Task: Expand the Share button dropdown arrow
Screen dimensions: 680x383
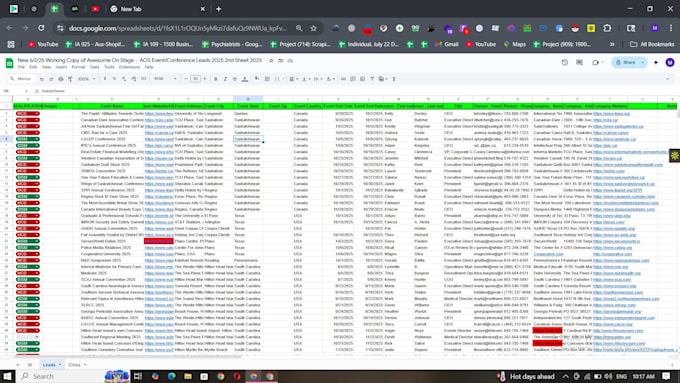Action: [x=643, y=62]
